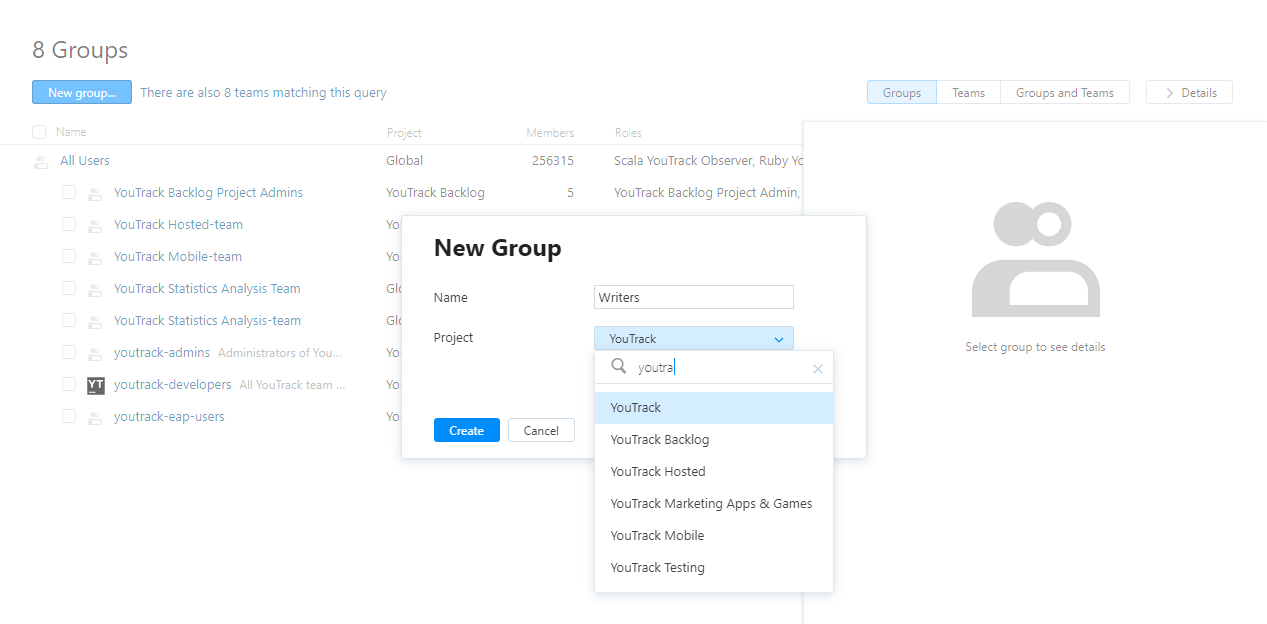
Task: Click the group Name input field
Action: tap(693, 297)
